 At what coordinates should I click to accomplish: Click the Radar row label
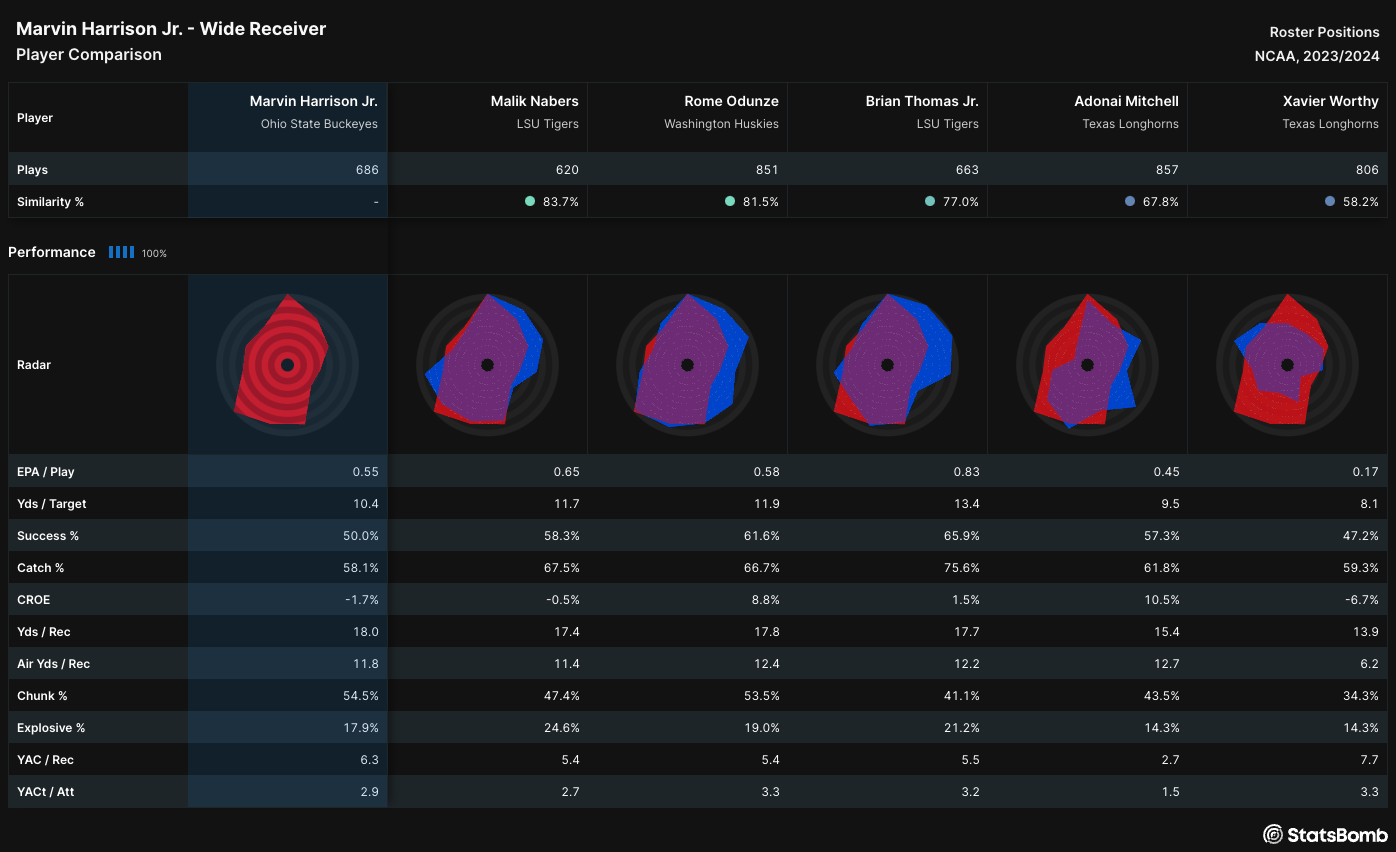pos(34,365)
